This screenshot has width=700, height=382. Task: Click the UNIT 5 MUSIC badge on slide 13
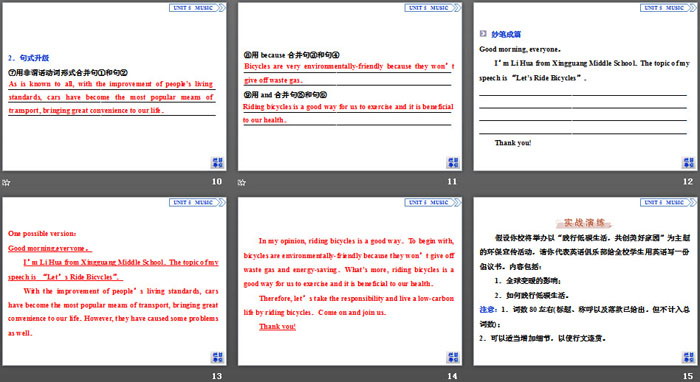(x=197, y=202)
